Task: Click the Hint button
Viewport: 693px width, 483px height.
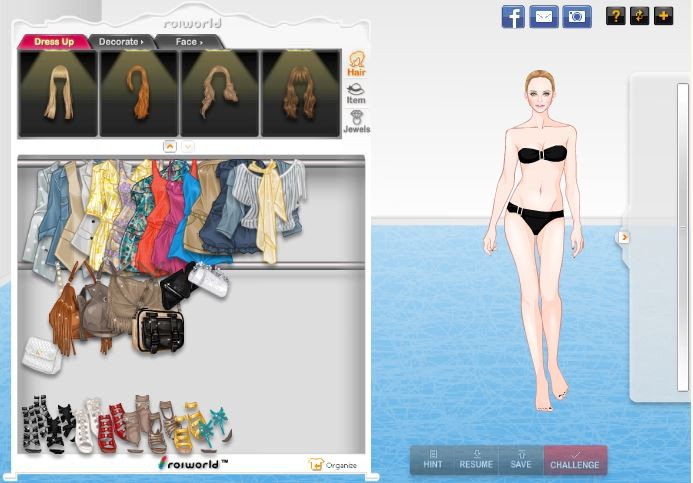Action: coord(432,459)
